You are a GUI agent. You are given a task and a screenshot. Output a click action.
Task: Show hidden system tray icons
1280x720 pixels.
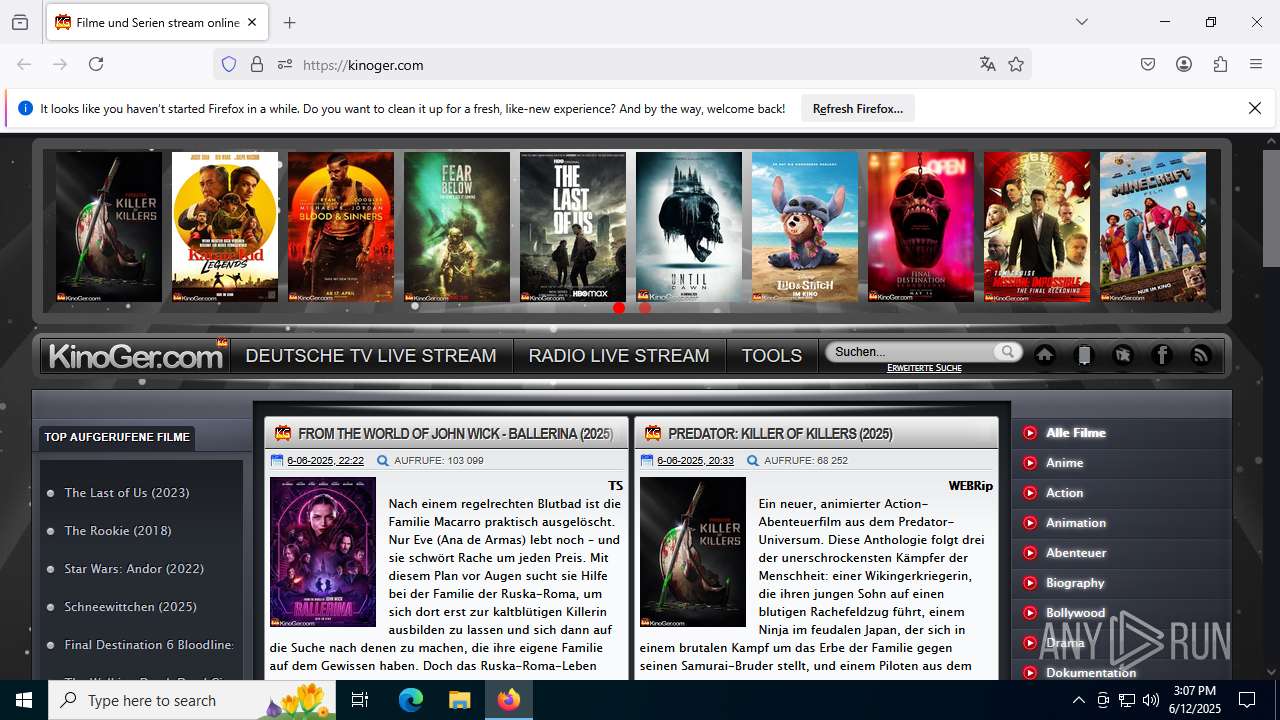point(1078,700)
